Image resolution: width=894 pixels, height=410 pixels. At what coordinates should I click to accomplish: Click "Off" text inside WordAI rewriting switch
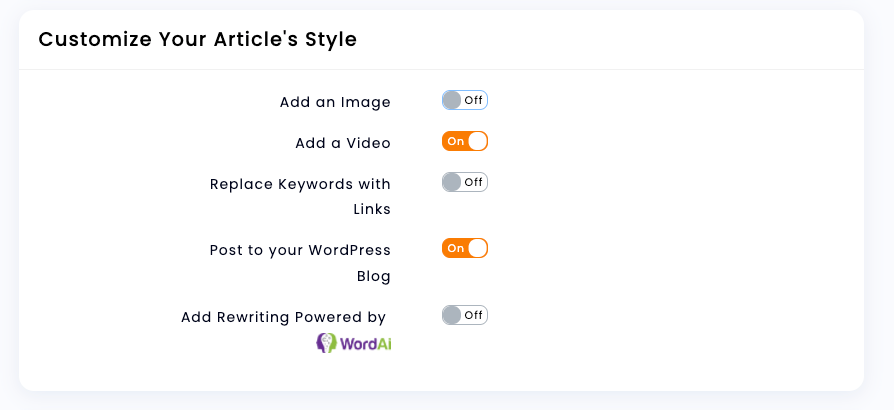(473, 315)
